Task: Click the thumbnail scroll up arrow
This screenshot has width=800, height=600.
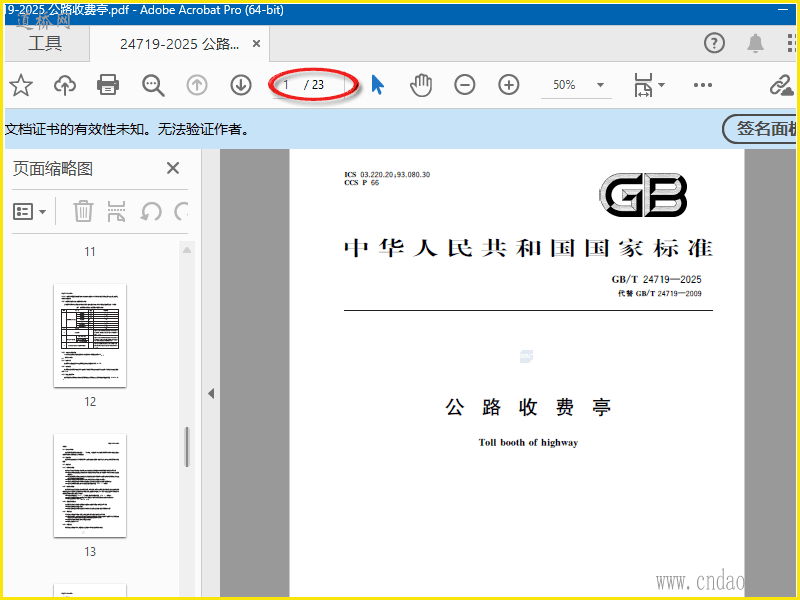Action: (187, 250)
